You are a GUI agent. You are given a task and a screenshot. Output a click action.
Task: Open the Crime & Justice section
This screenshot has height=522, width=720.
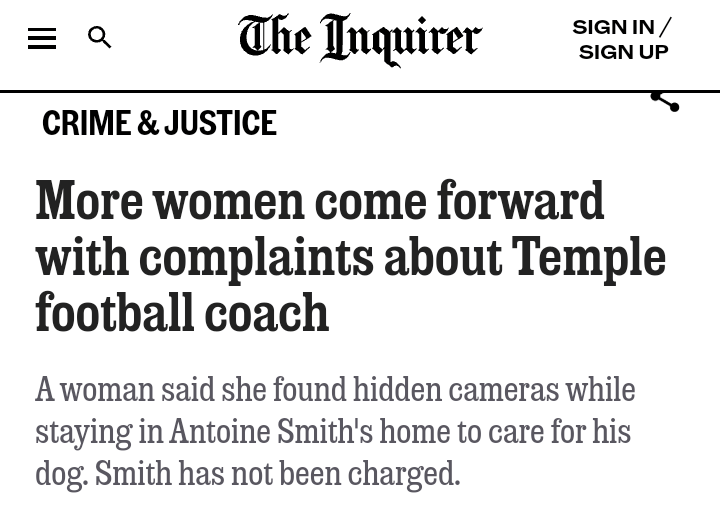coord(159,124)
